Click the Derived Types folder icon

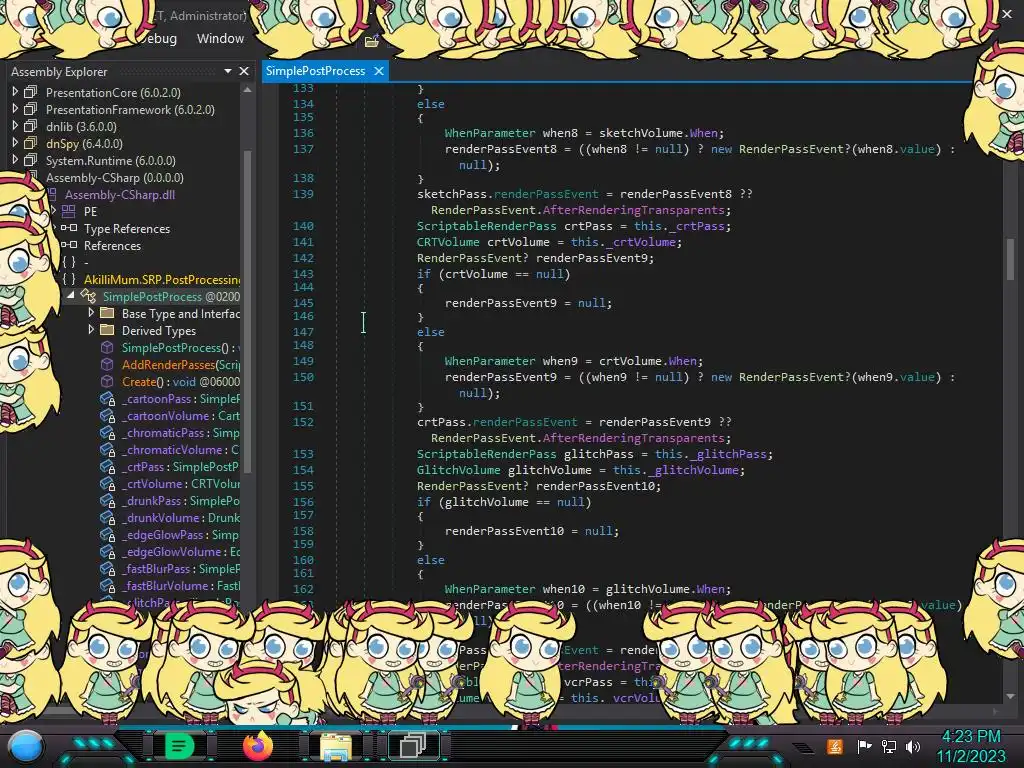point(107,330)
